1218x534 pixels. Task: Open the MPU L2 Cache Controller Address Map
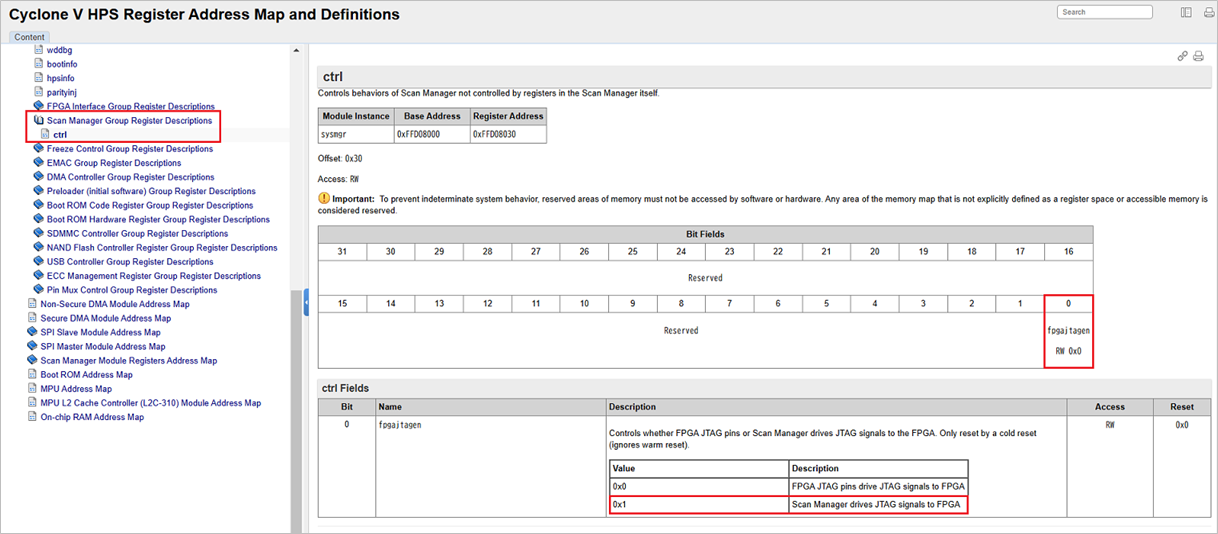[150, 403]
